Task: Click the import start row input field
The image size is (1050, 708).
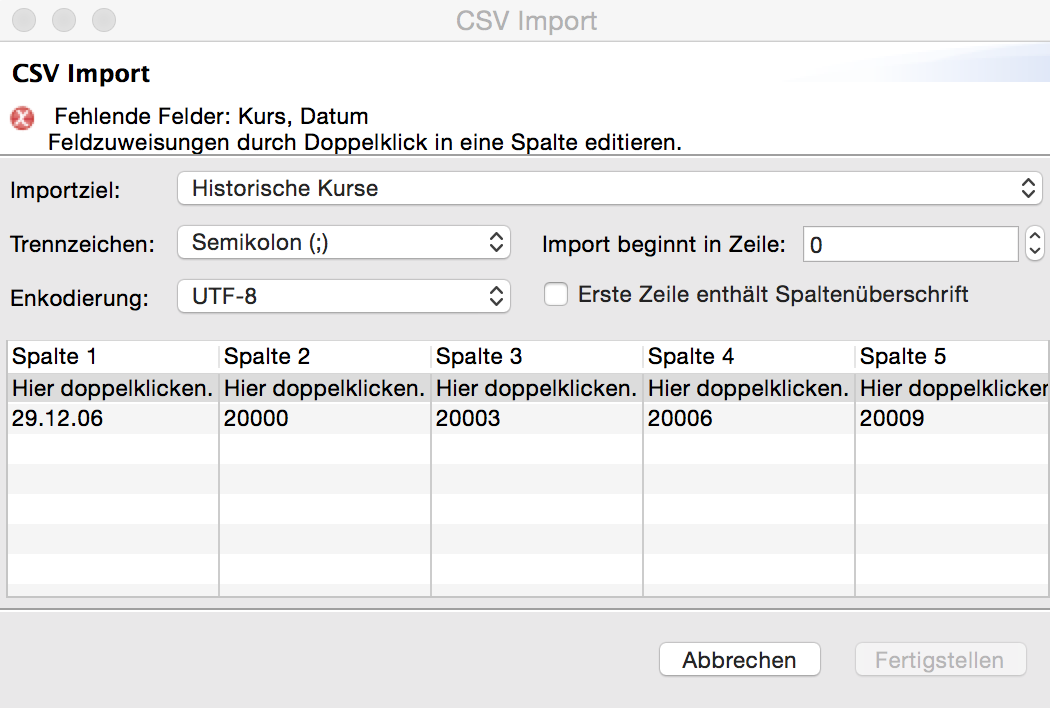Action: (x=909, y=244)
